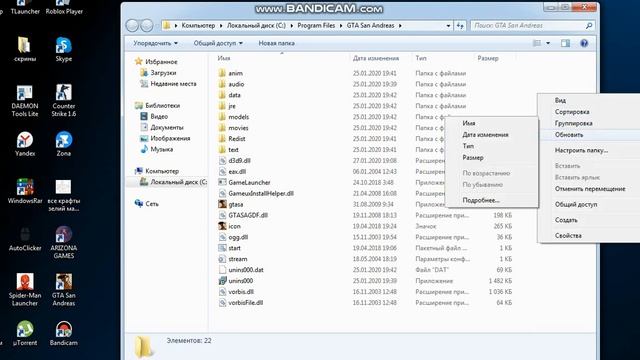640x360 pixels.
Task: Open the Skype desktop shortcut
Action: 64,49
